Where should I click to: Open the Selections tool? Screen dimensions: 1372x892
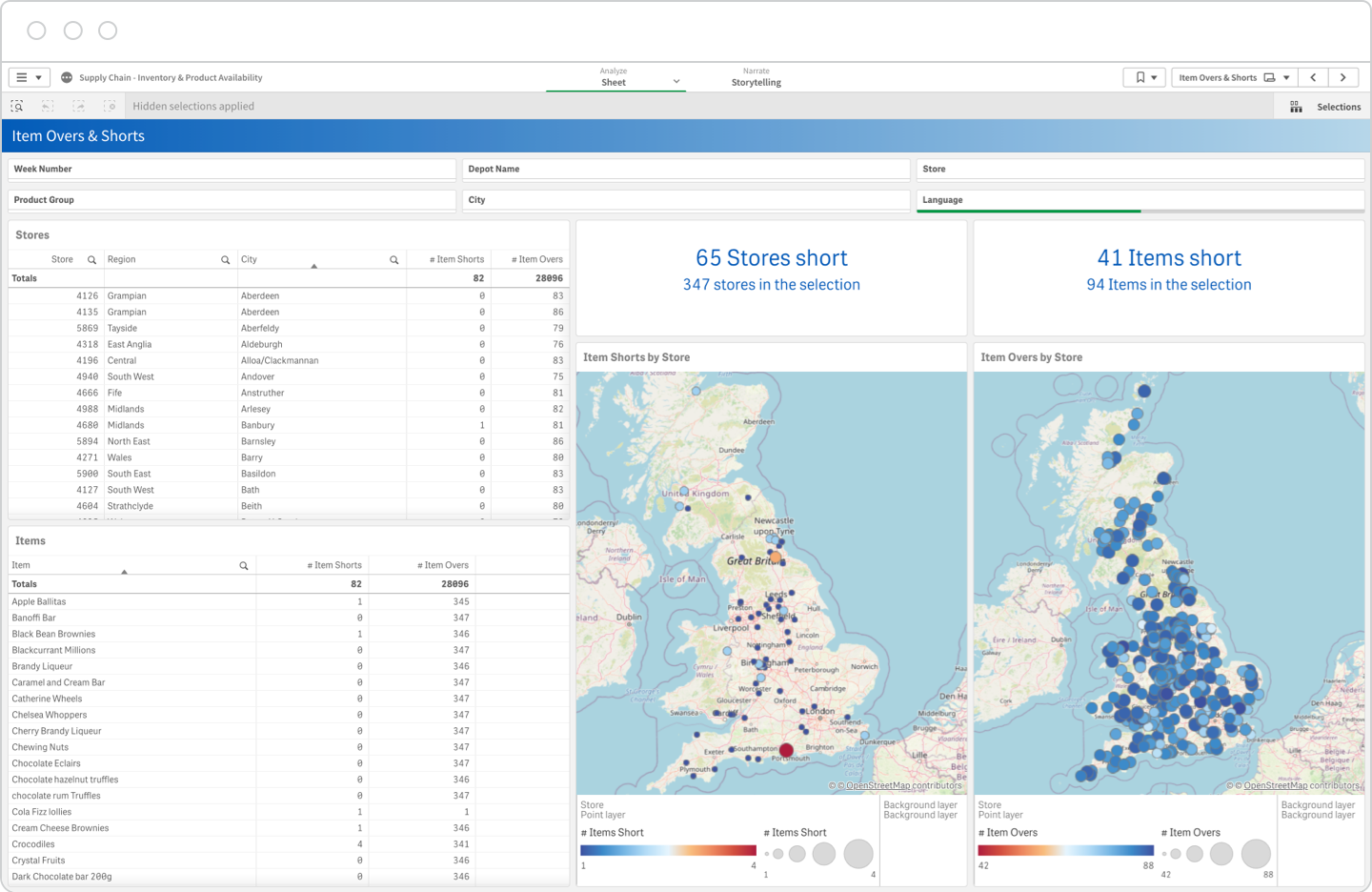(x=1324, y=107)
